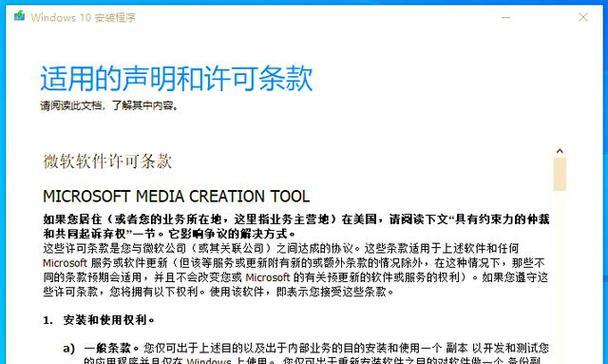Image resolution: width=608 pixels, height=364 pixels.
Task: Click the clause a) 一般条款
Action: point(101,348)
